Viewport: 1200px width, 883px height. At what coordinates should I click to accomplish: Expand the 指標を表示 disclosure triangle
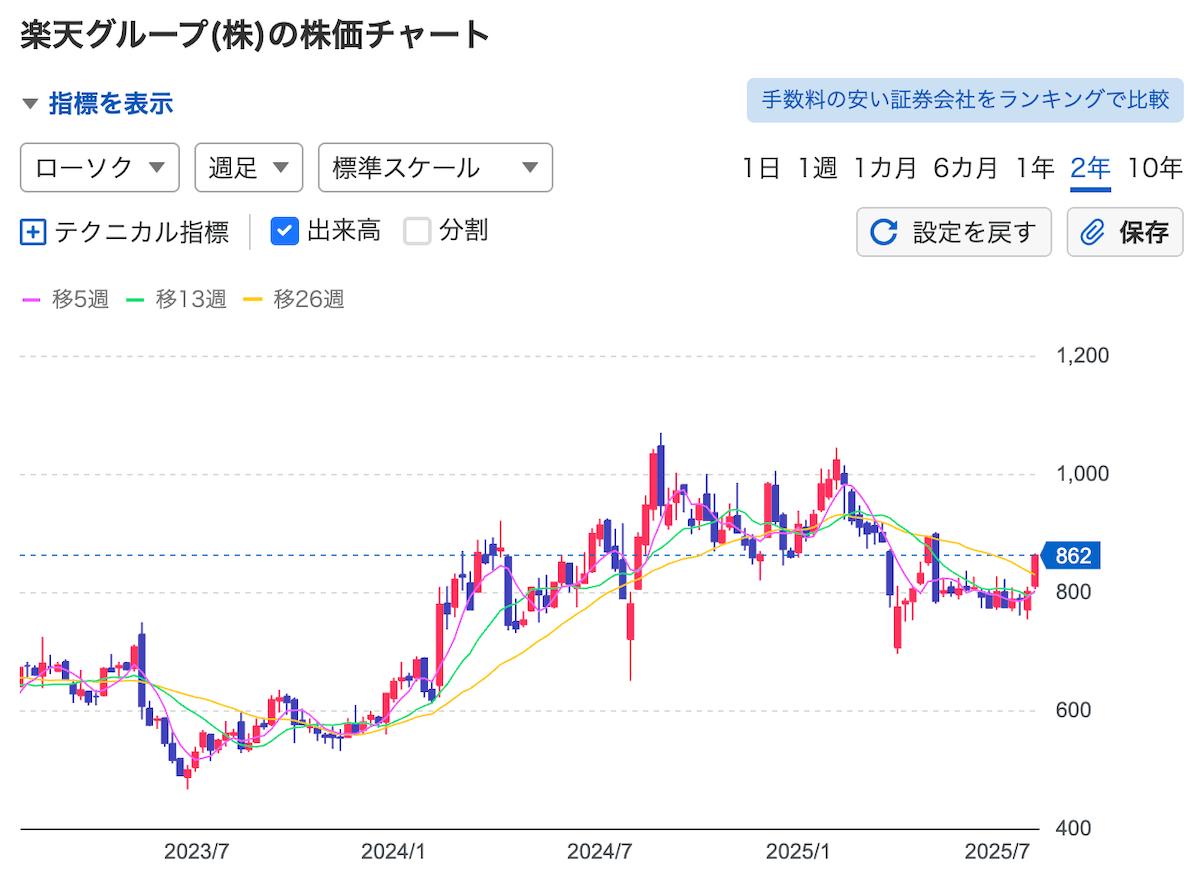31,103
